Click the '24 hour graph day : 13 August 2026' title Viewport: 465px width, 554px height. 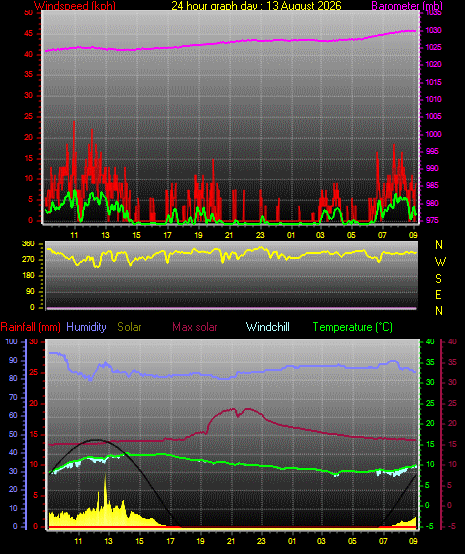(x=257, y=5)
